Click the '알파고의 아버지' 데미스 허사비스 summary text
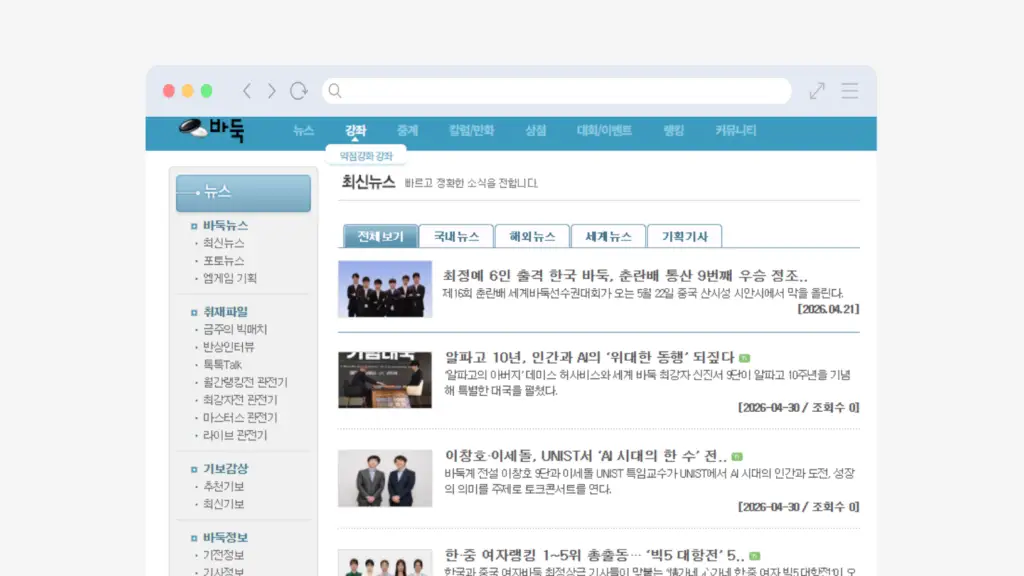This screenshot has width=1024, height=576. pyautogui.click(x=647, y=383)
